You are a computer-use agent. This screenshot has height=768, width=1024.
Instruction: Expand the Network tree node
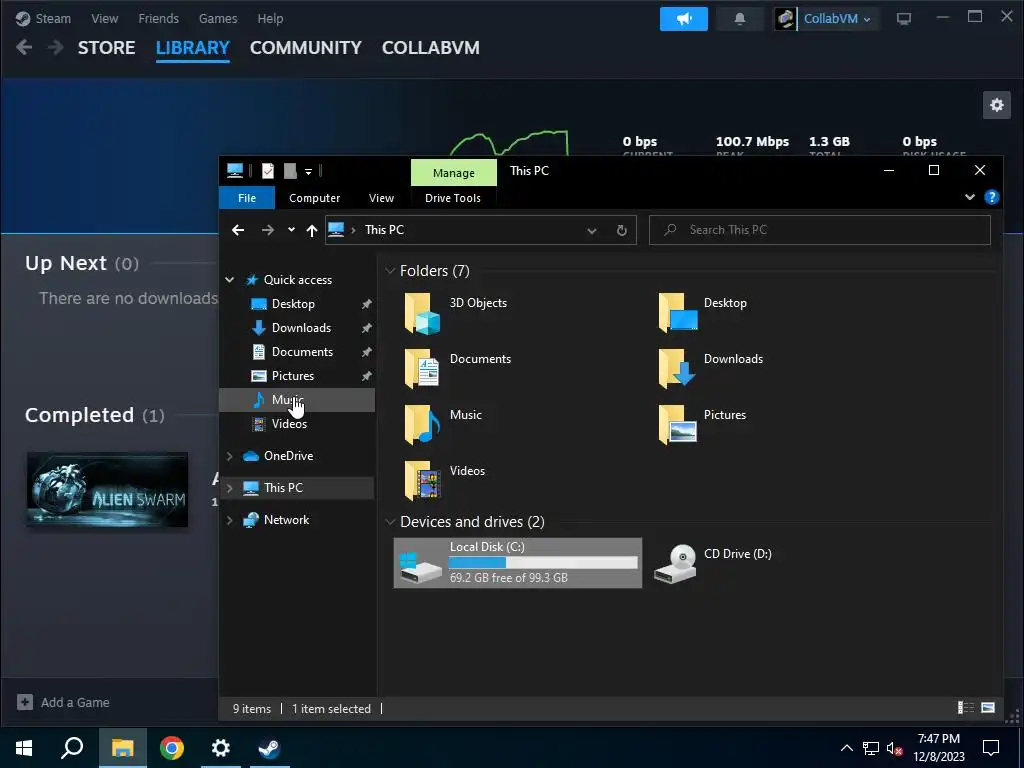tap(230, 520)
